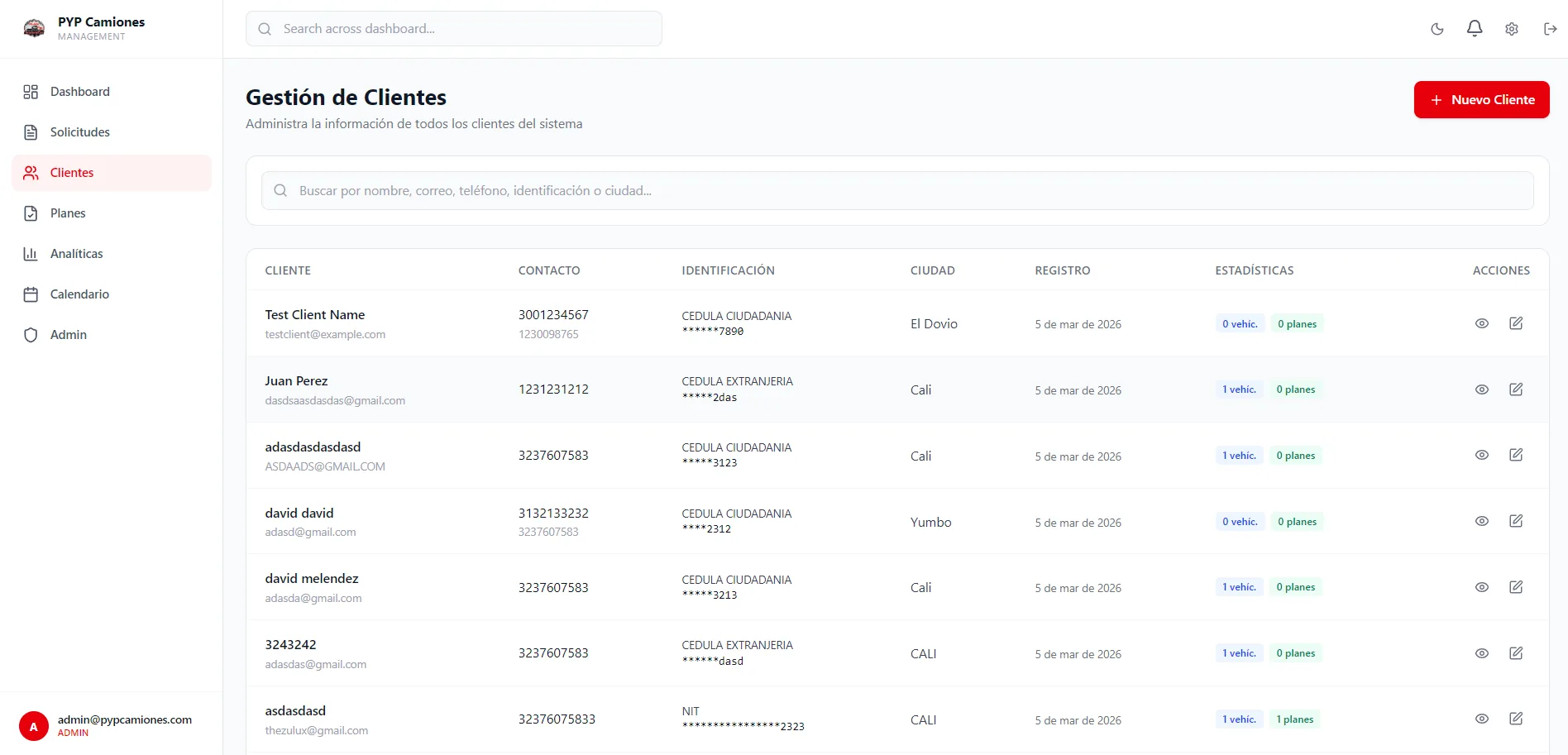Click the dashboard-wide search field
This screenshot has width=1568, height=755.
click(x=453, y=28)
